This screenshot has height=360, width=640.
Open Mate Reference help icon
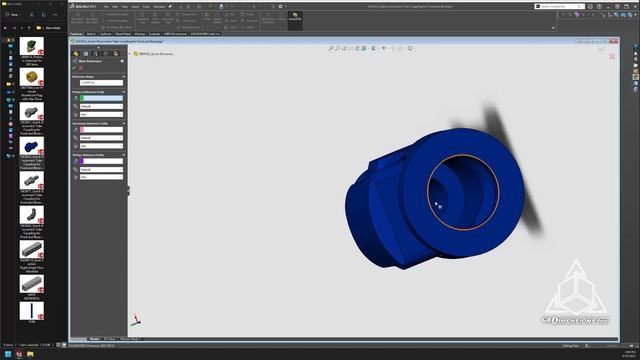pos(122,61)
